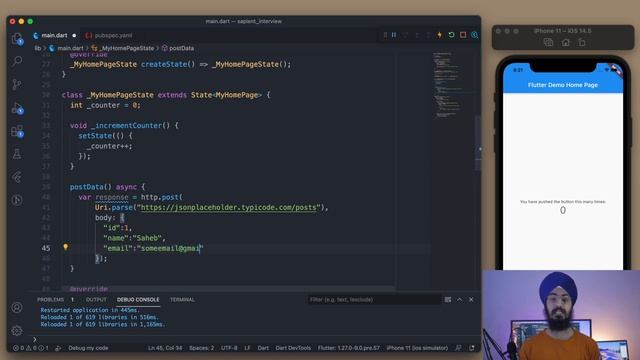Open the Terminal panel tab

point(182,300)
